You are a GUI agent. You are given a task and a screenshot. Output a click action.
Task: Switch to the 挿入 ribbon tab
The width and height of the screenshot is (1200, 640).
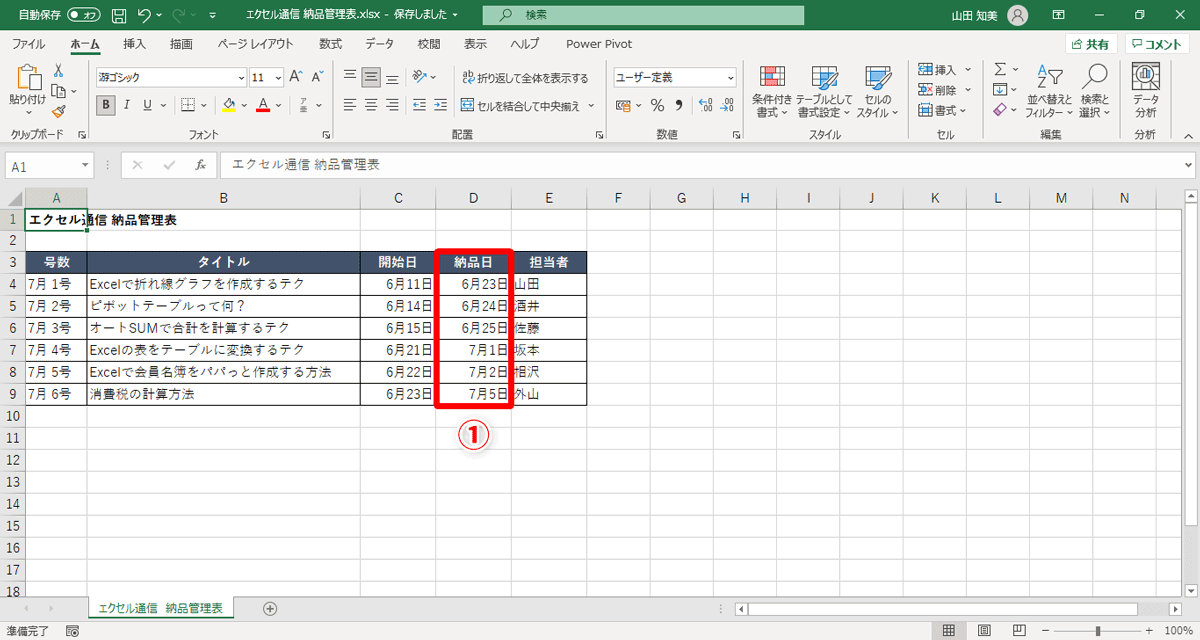(x=134, y=44)
